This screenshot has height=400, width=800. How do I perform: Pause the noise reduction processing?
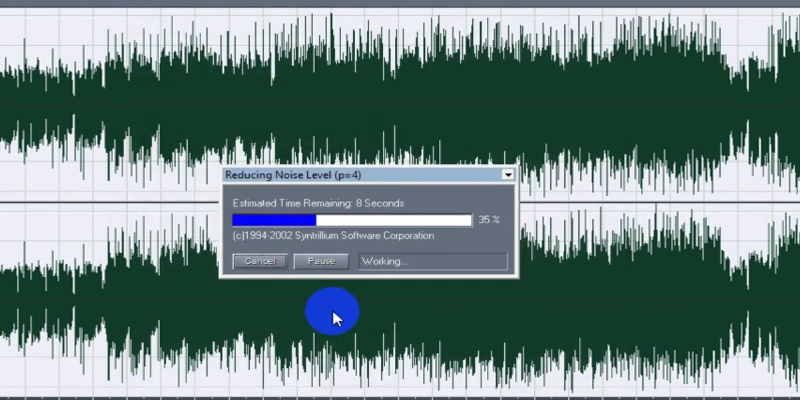(x=321, y=261)
